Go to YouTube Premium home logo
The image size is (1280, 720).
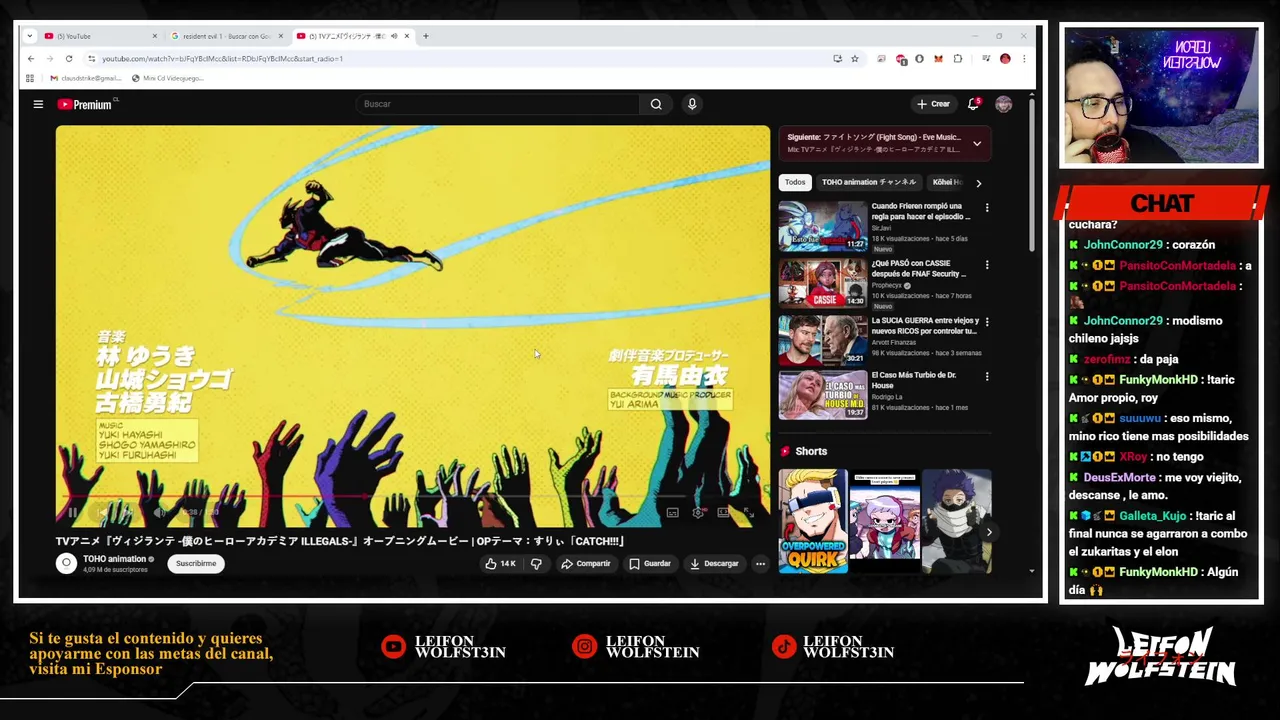click(85, 104)
